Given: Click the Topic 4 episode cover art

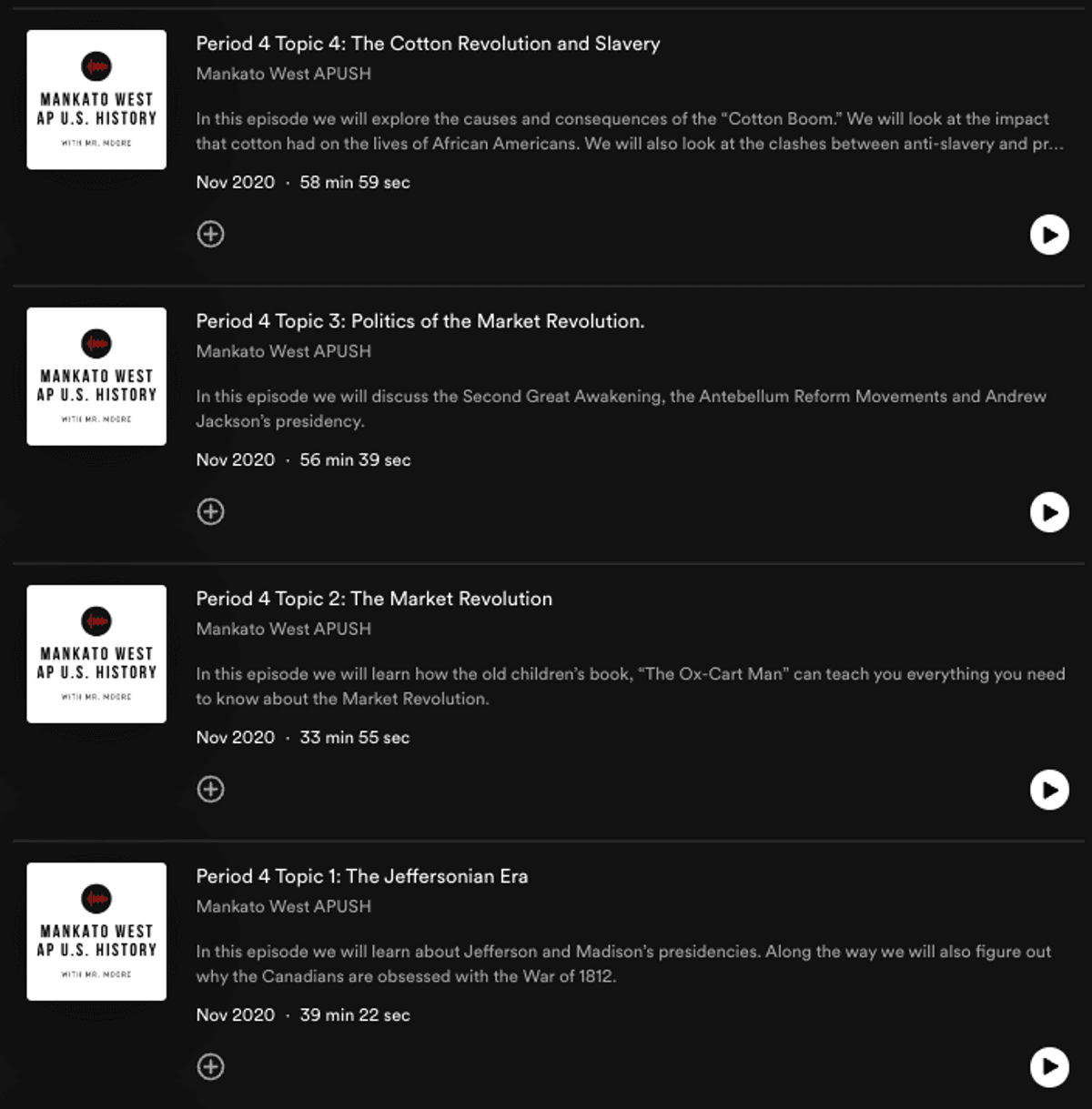Looking at the screenshot, I should point(96,99).
